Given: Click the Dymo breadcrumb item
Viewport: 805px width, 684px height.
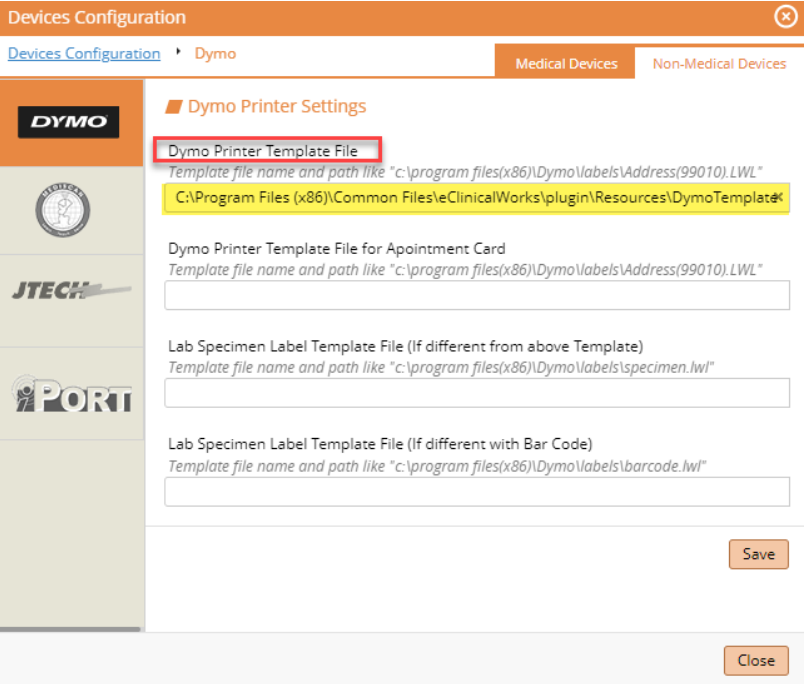Looking at the screenshot, I should pos(215,53).
